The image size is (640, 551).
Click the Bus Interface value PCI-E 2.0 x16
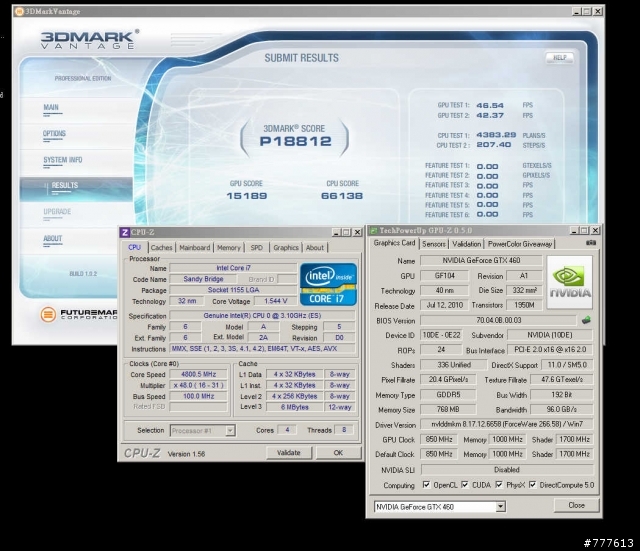[x=550, y=350]
